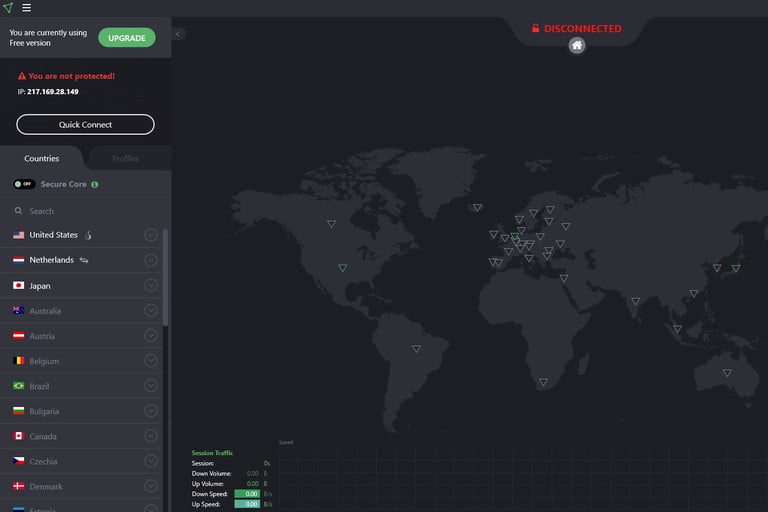Select the South Africa map marker
This screenshot has width=768, height=512.
click(x=543, y=382)
